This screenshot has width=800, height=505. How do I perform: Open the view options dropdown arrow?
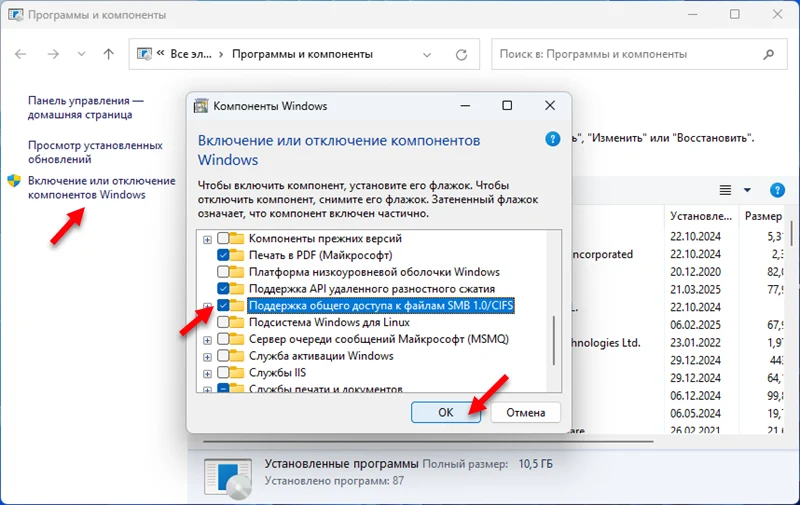747,190
